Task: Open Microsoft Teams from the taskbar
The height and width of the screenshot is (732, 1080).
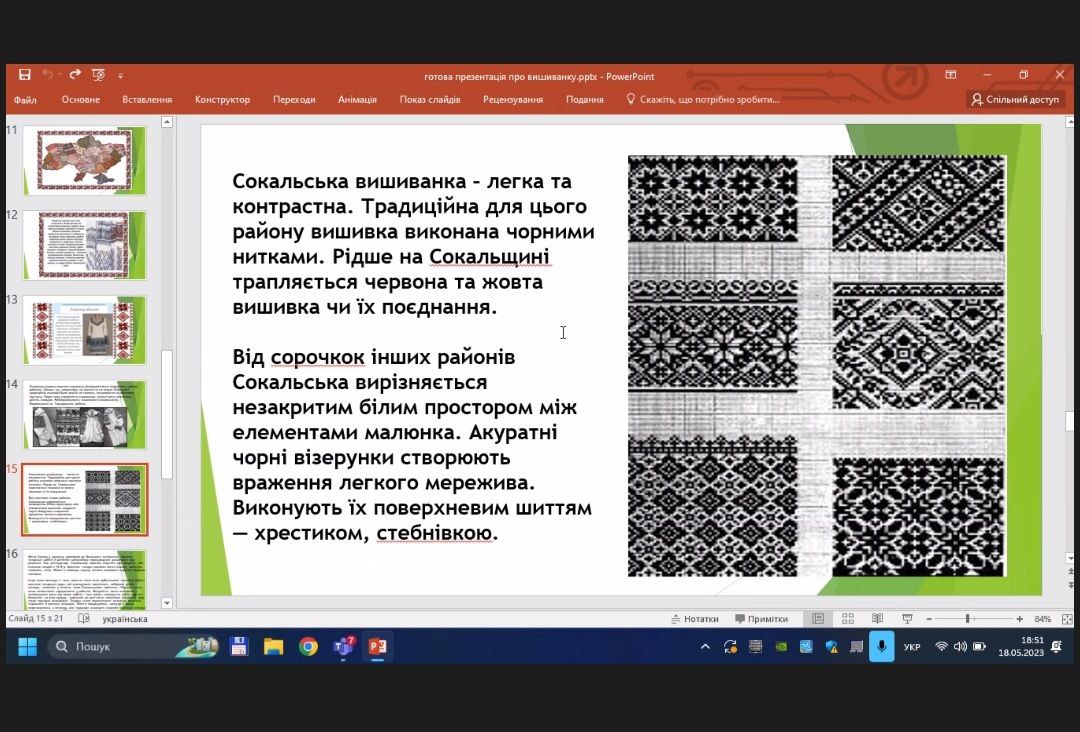Action: [x=343, y=647]
